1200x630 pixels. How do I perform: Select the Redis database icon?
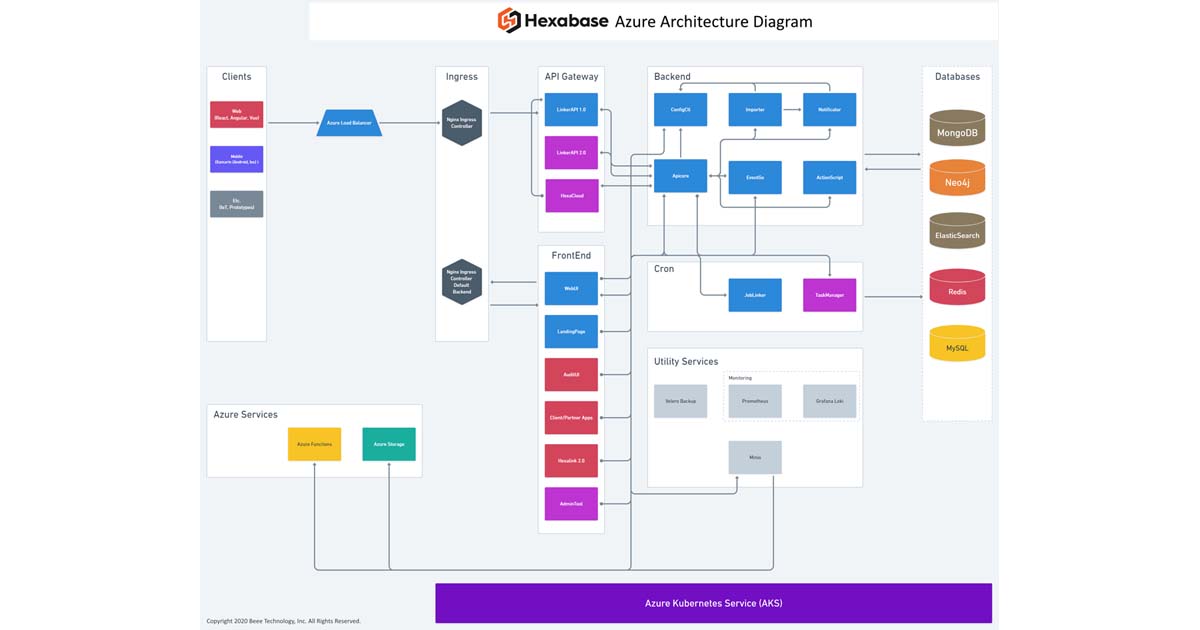click(957, 287)
